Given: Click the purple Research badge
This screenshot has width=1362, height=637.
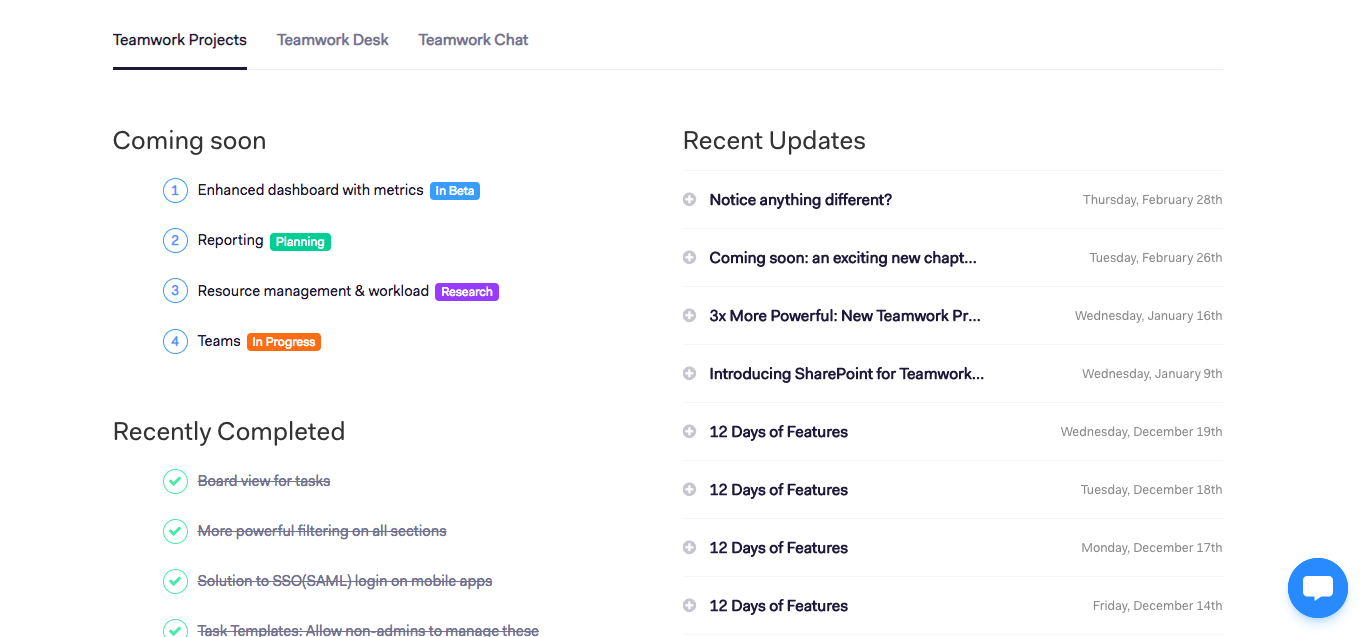Looking at the screenshot, I should click(467, 292).
